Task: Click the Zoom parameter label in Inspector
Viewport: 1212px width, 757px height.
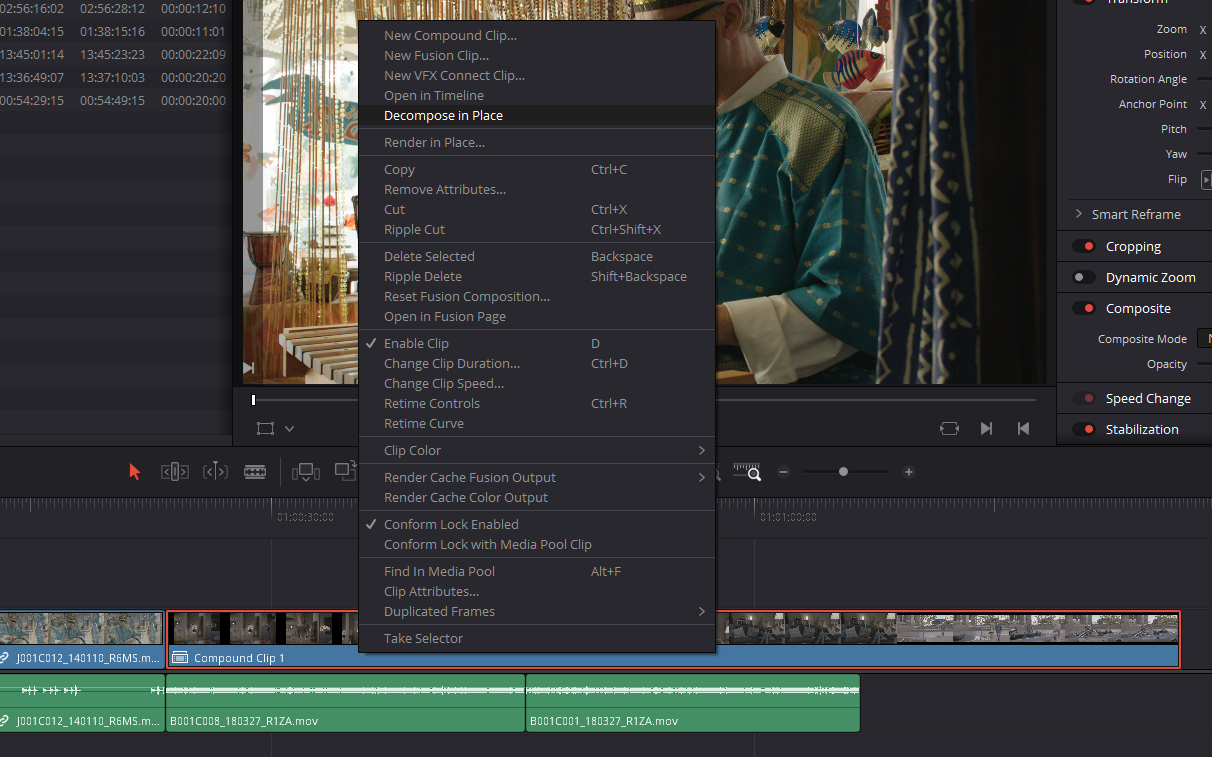Action: 1172,30
